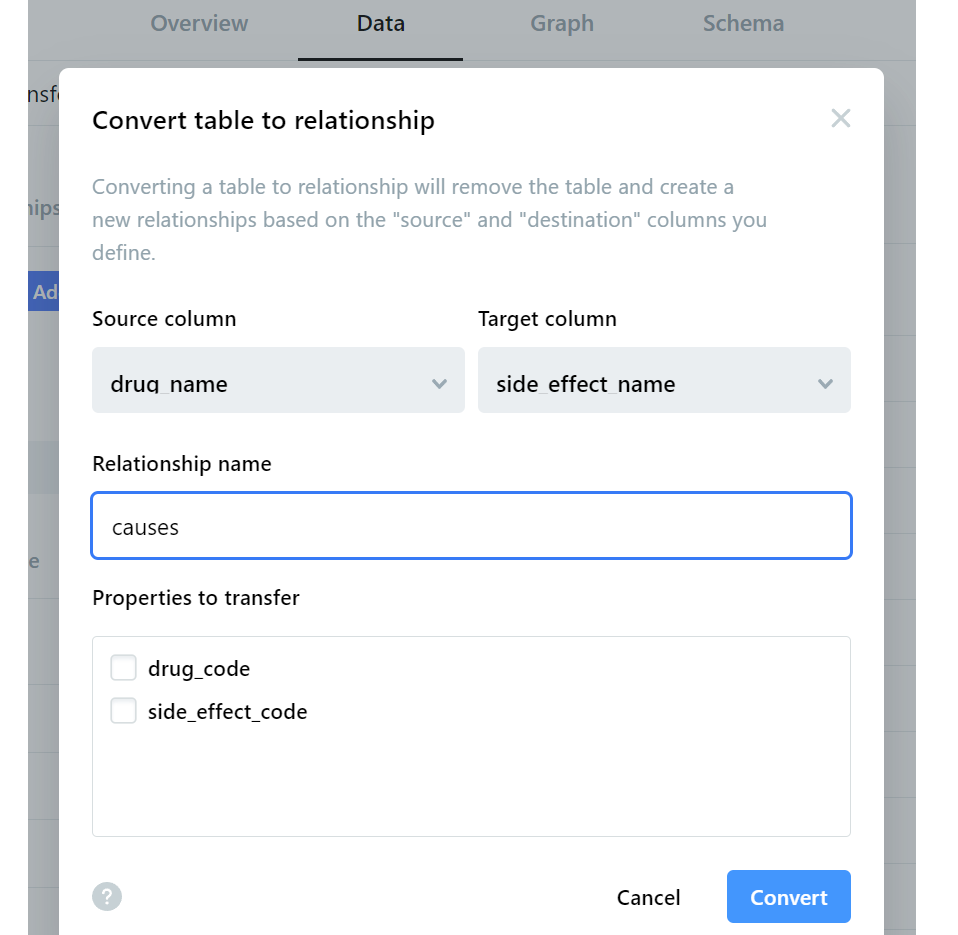Click the side_effect_code checkbox label text
958x935 pixels.
pyautogui.click(x=227, y=712)
